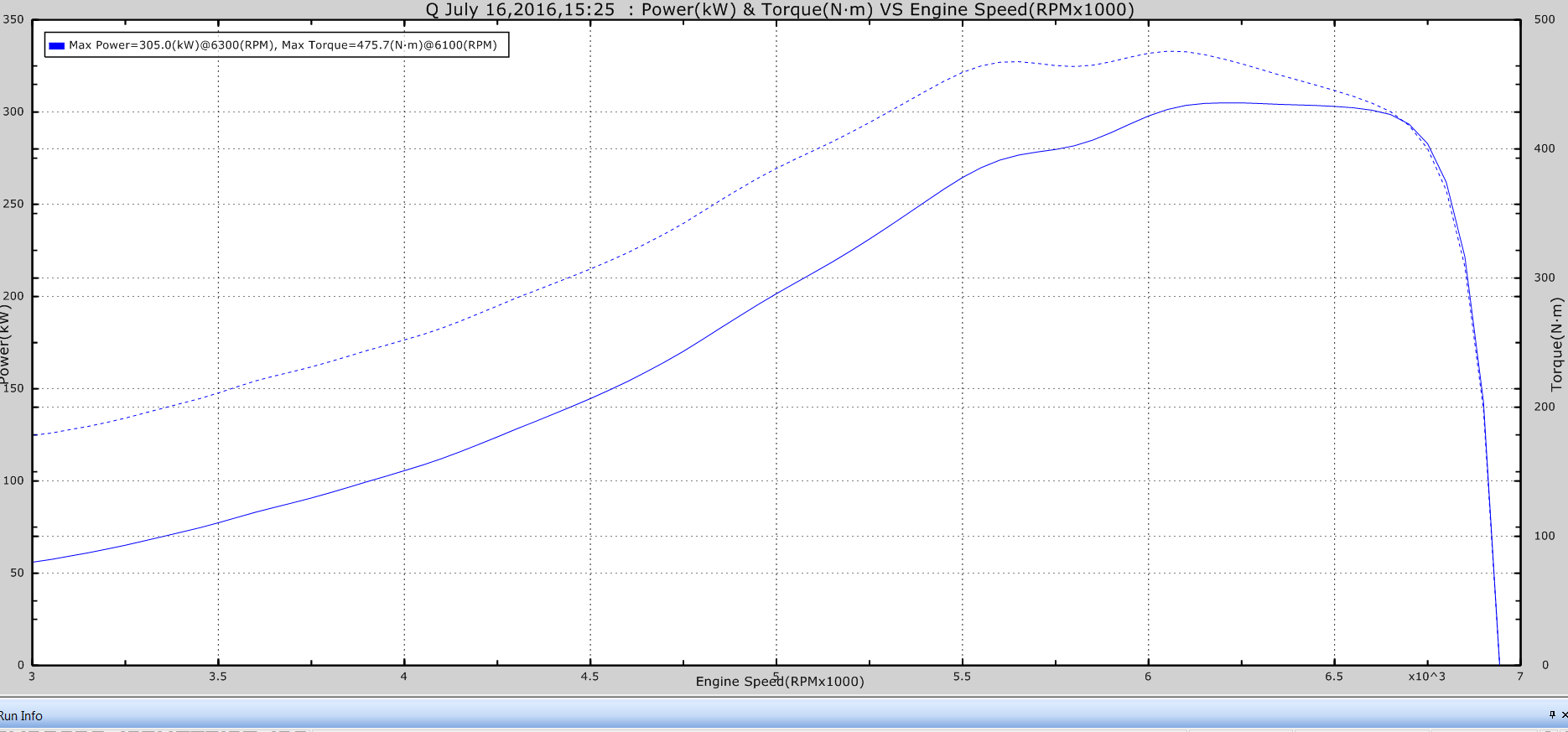Screen dimensions: 1568x732
Task: Click the 500 tick on the torque axis
Action: coord(1544,19)
